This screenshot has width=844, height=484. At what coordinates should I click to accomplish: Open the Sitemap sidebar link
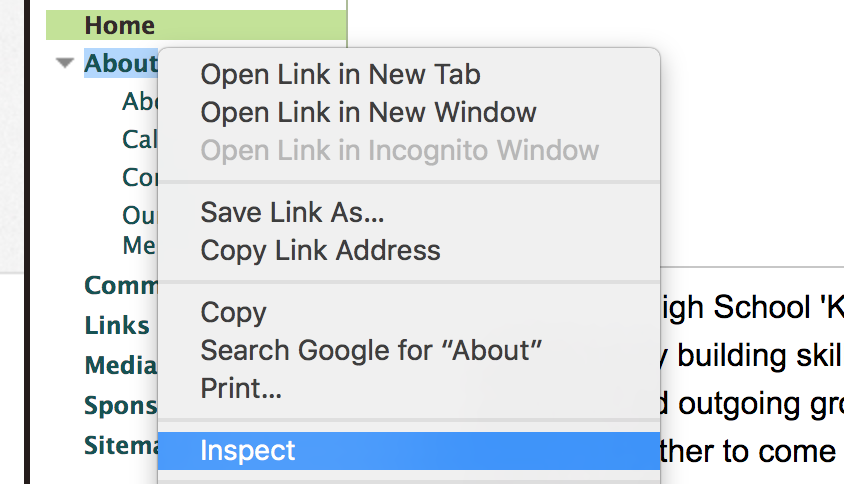121,445
